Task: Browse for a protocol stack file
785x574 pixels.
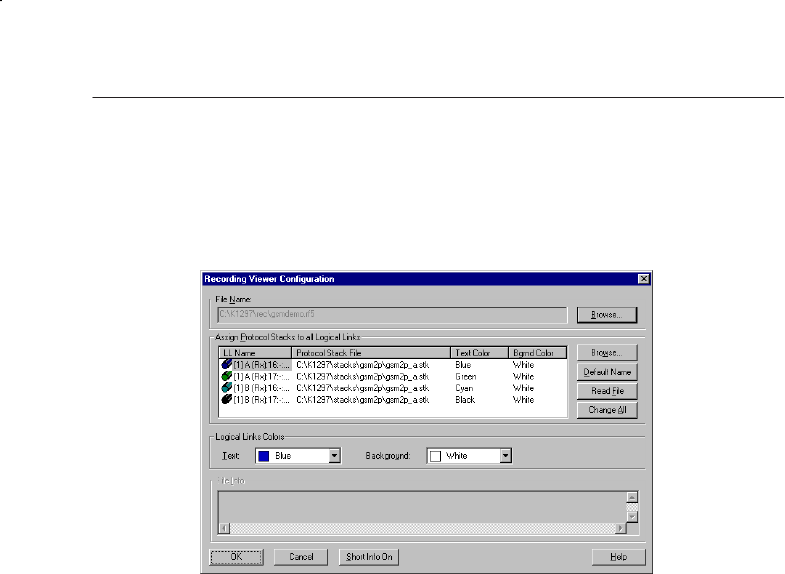Action: 607,353
